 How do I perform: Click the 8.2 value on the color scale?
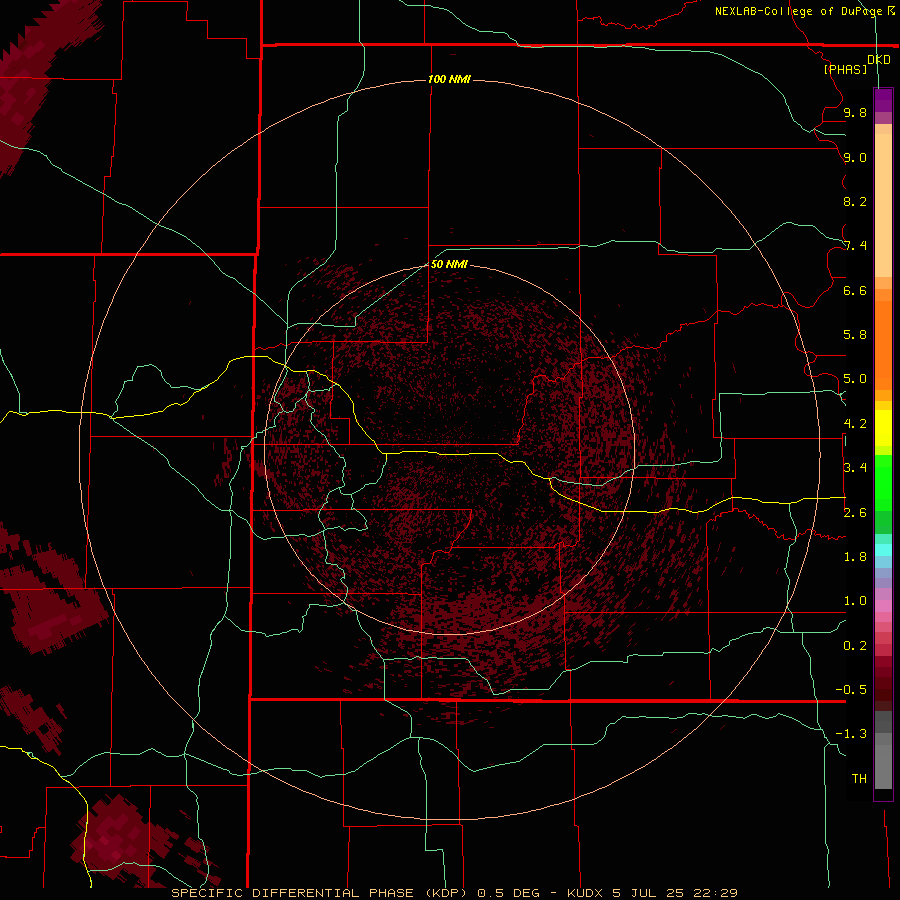pos(855,201)
